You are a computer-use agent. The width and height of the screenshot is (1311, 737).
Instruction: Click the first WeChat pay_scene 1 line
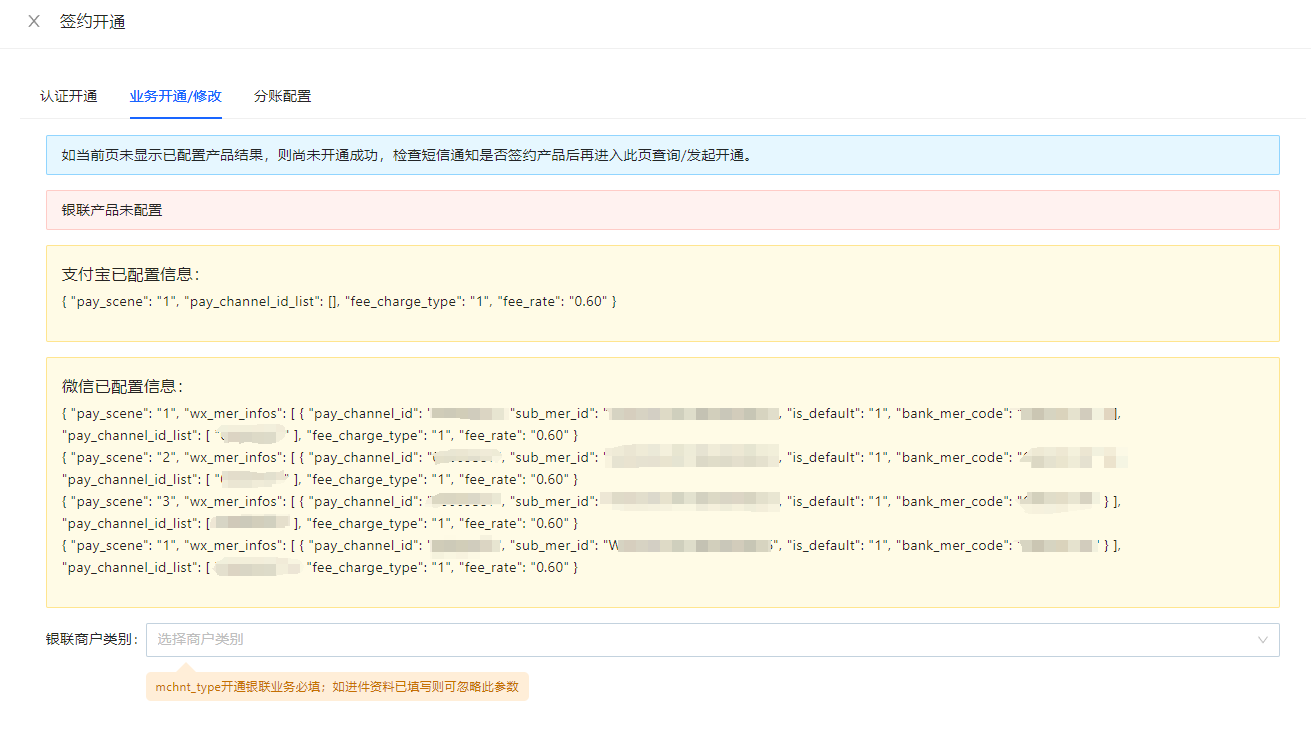(120, 413)
